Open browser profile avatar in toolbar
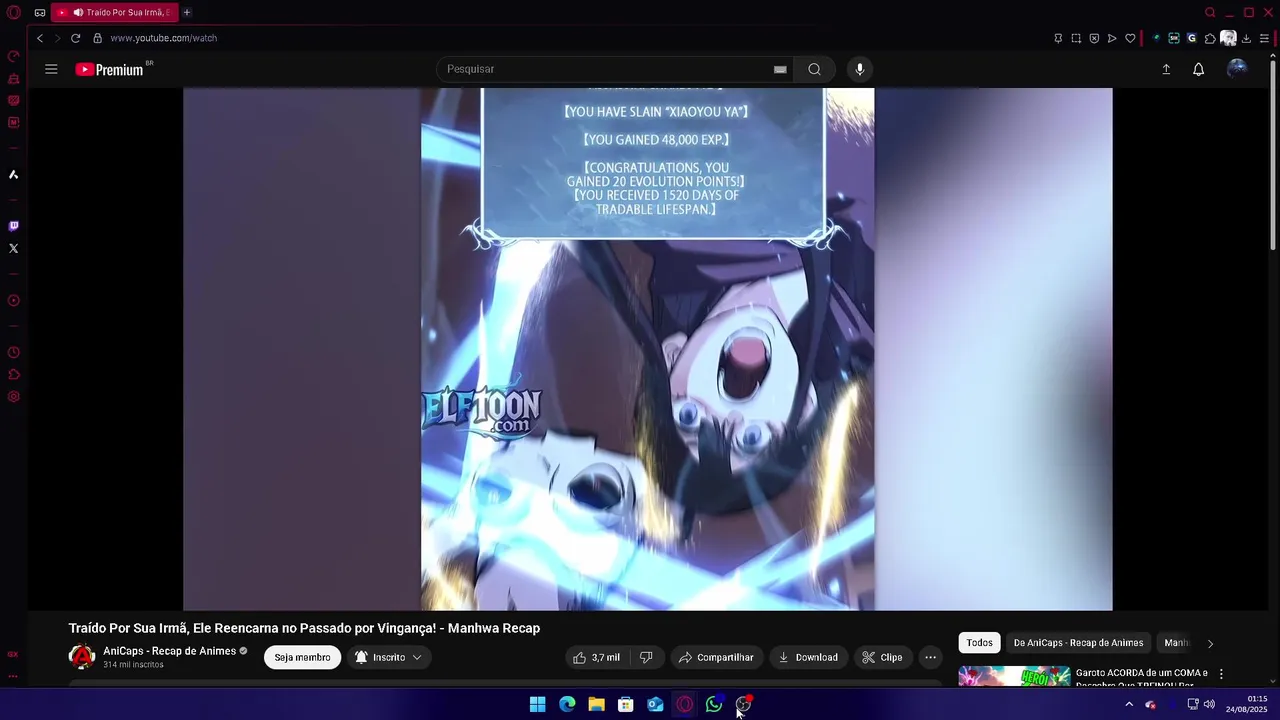Viewport: 1280px width, 720px height. (x=1228, y=38)
